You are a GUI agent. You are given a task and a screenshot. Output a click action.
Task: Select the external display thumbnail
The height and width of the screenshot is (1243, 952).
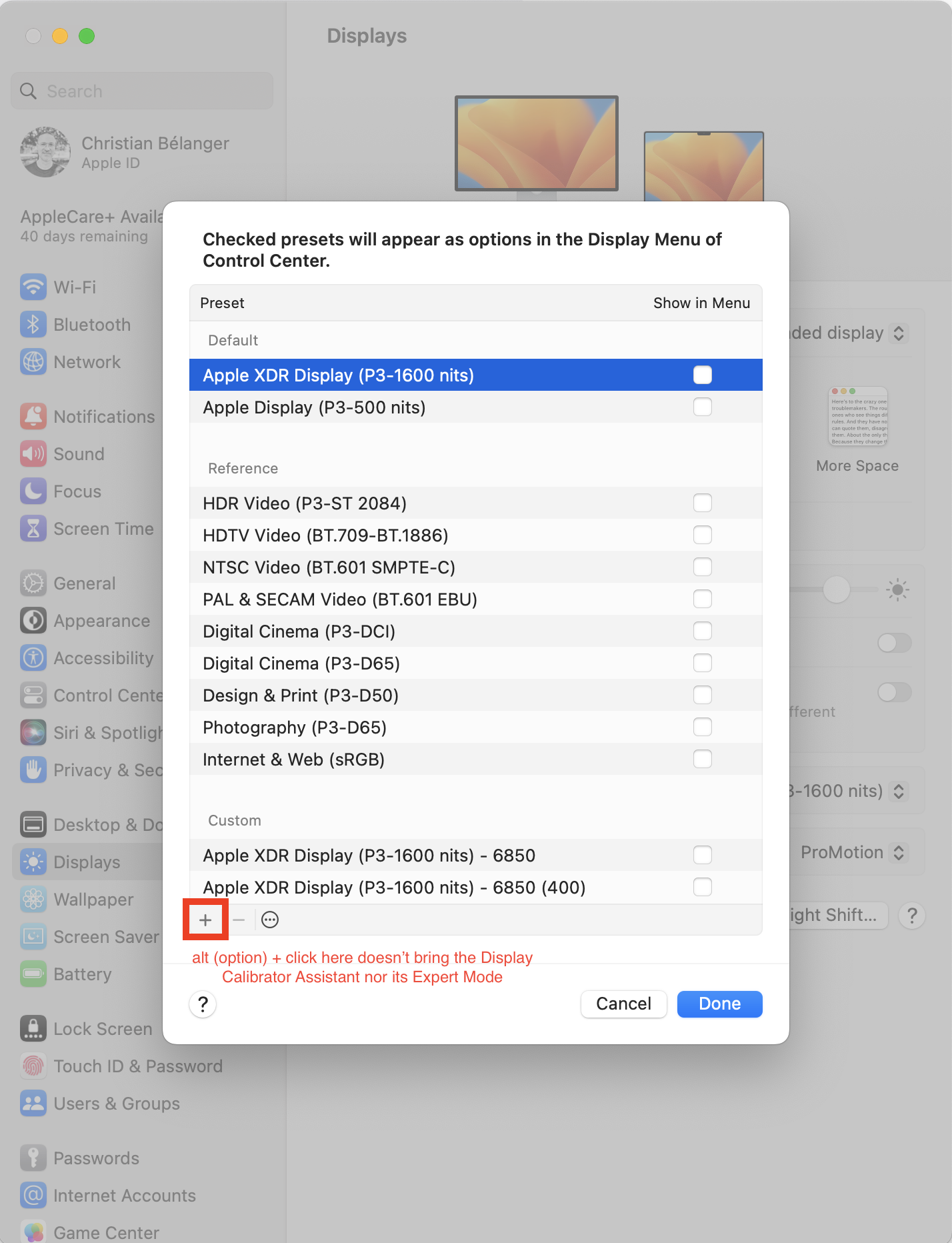pos(537,143)
